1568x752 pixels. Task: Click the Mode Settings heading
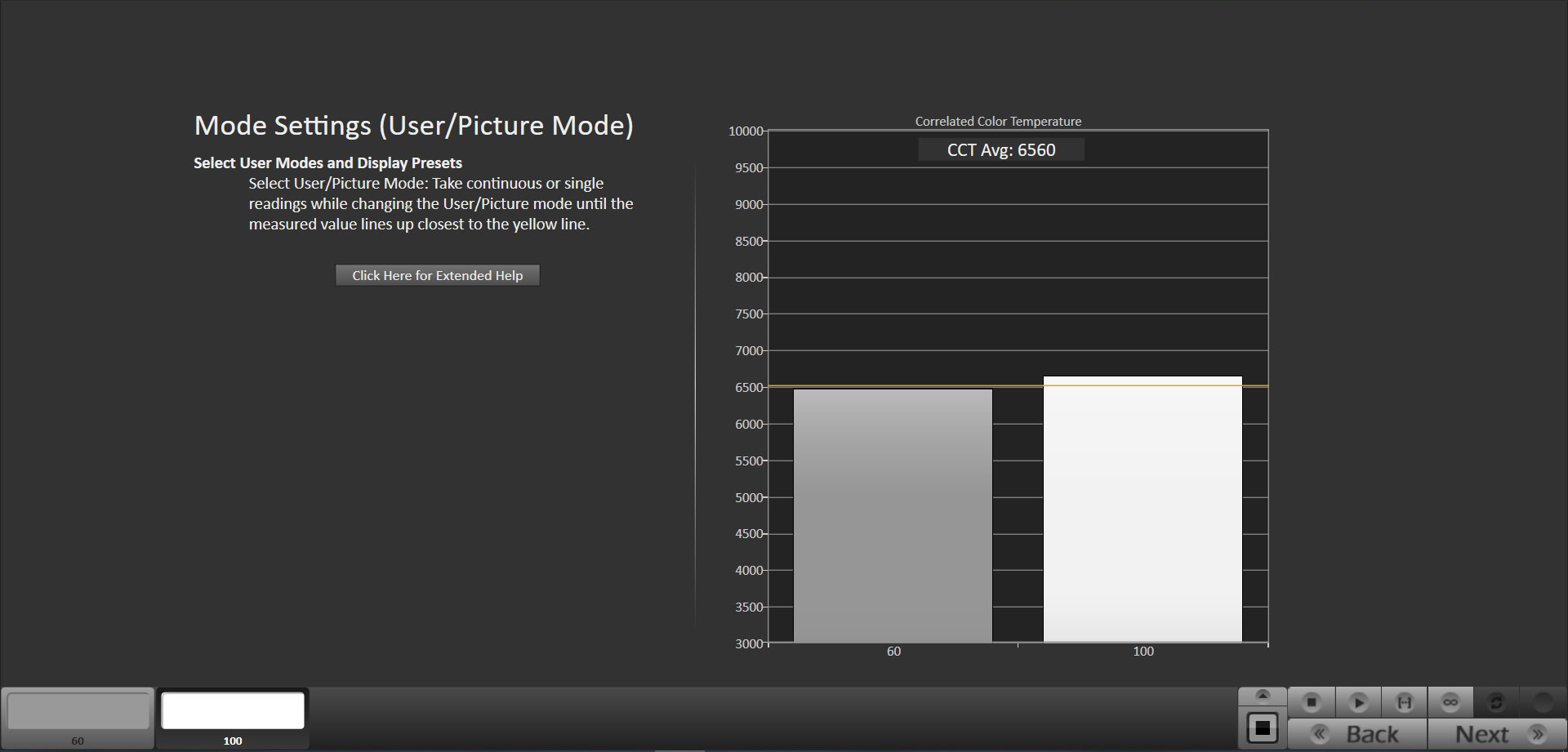click(414, 125)
